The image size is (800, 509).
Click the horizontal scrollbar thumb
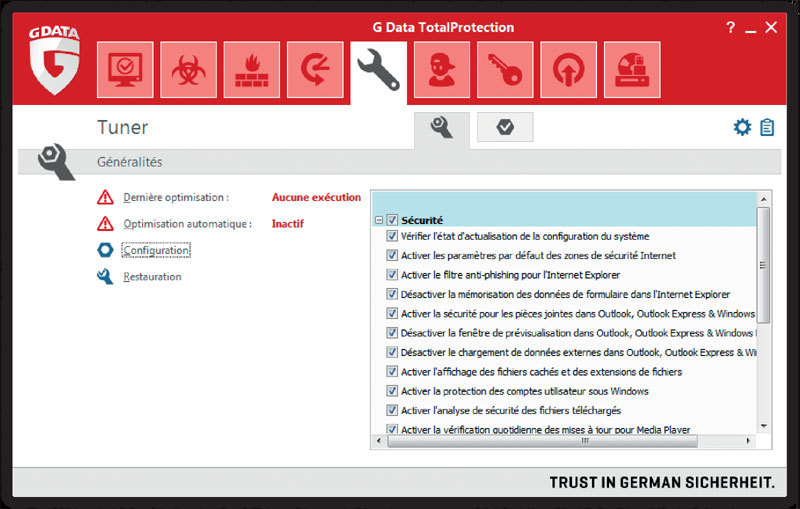[x=542, y=441]
